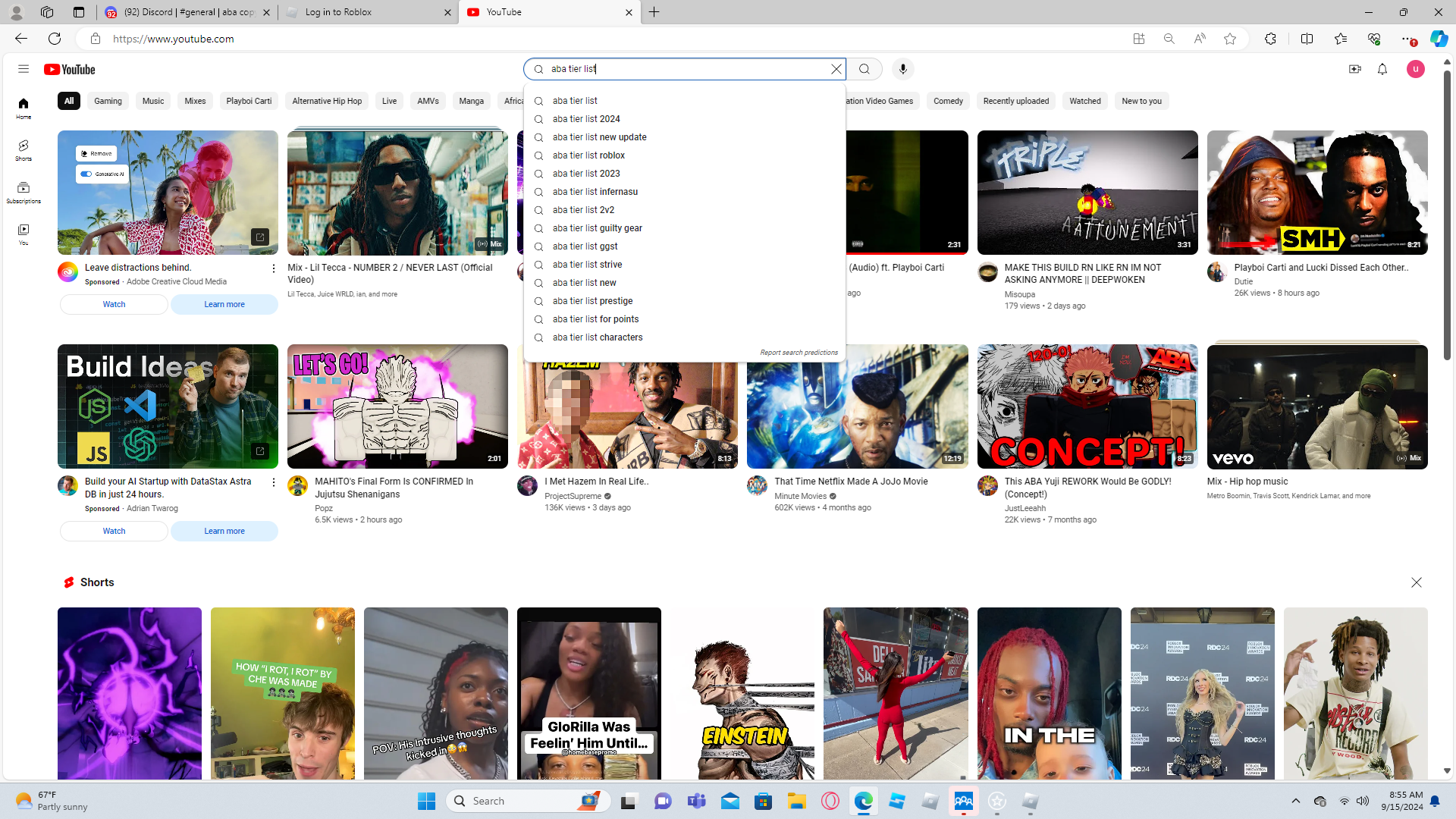The image size is (1456, 819).
Task: Click the magnifier search button
Action: tap(864, 69)
